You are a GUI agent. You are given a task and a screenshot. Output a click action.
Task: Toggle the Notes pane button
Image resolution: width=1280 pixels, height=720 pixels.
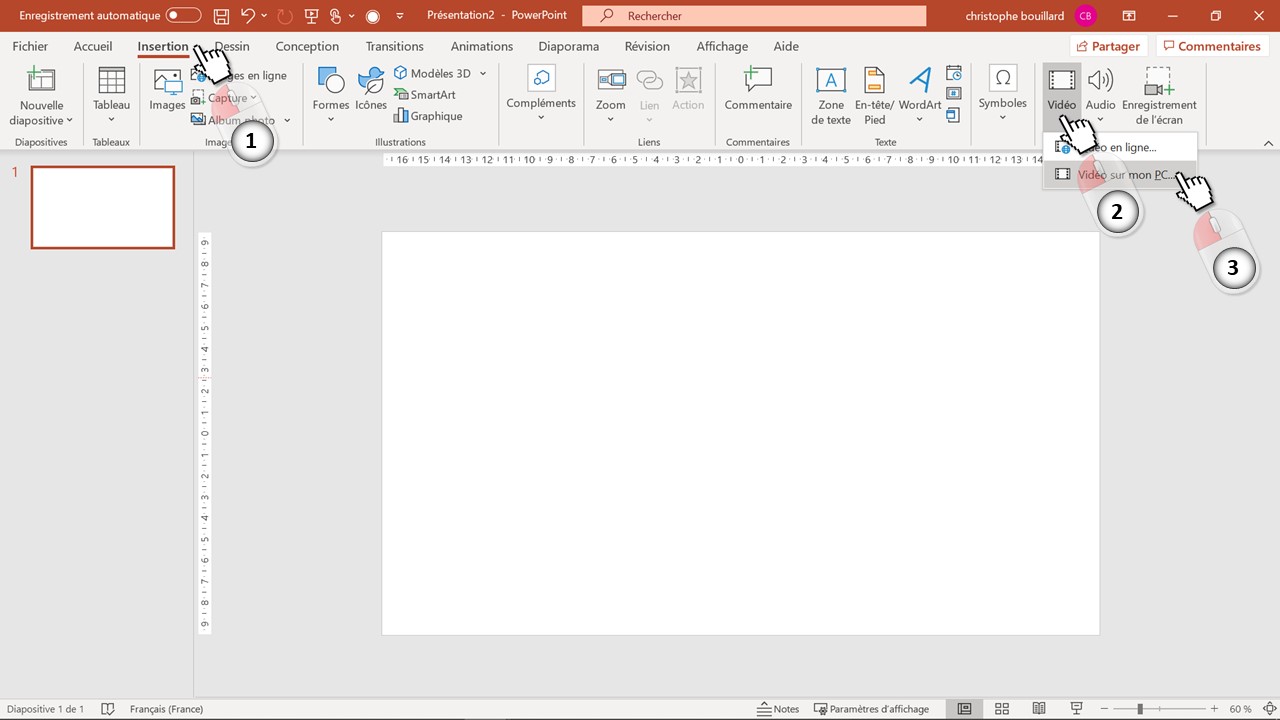(778, 709)
